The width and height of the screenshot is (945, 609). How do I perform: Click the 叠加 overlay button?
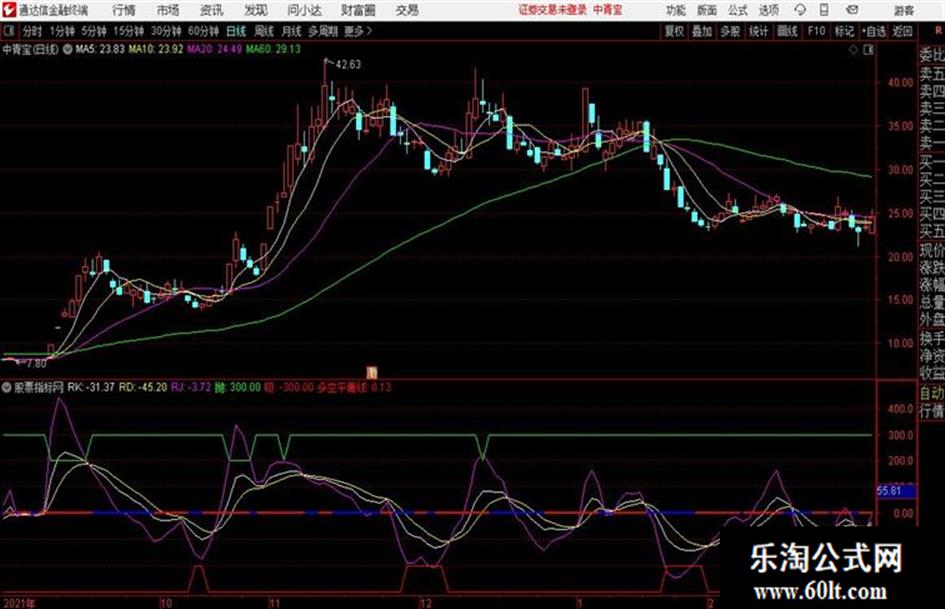coord(702,31)
